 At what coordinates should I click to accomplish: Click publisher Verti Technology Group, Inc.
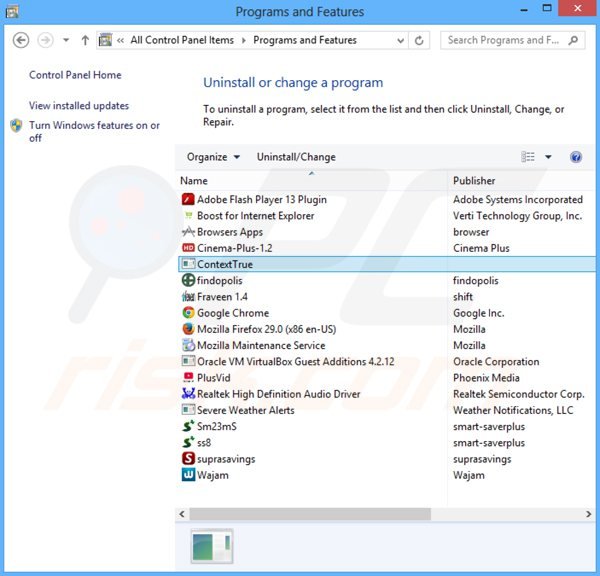point(517,216)
